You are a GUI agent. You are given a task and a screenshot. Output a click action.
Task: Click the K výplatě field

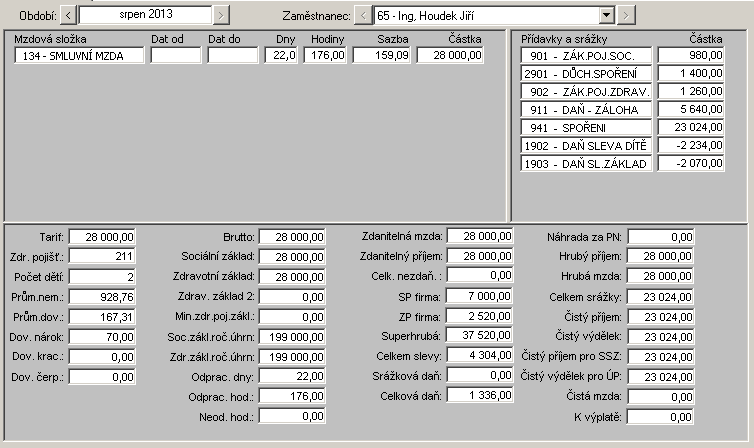[x=661, y=417]
